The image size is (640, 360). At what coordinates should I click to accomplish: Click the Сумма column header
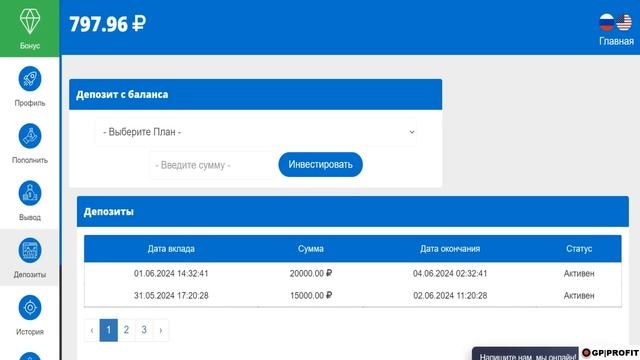pyautogui.click(x=311, y=249)
